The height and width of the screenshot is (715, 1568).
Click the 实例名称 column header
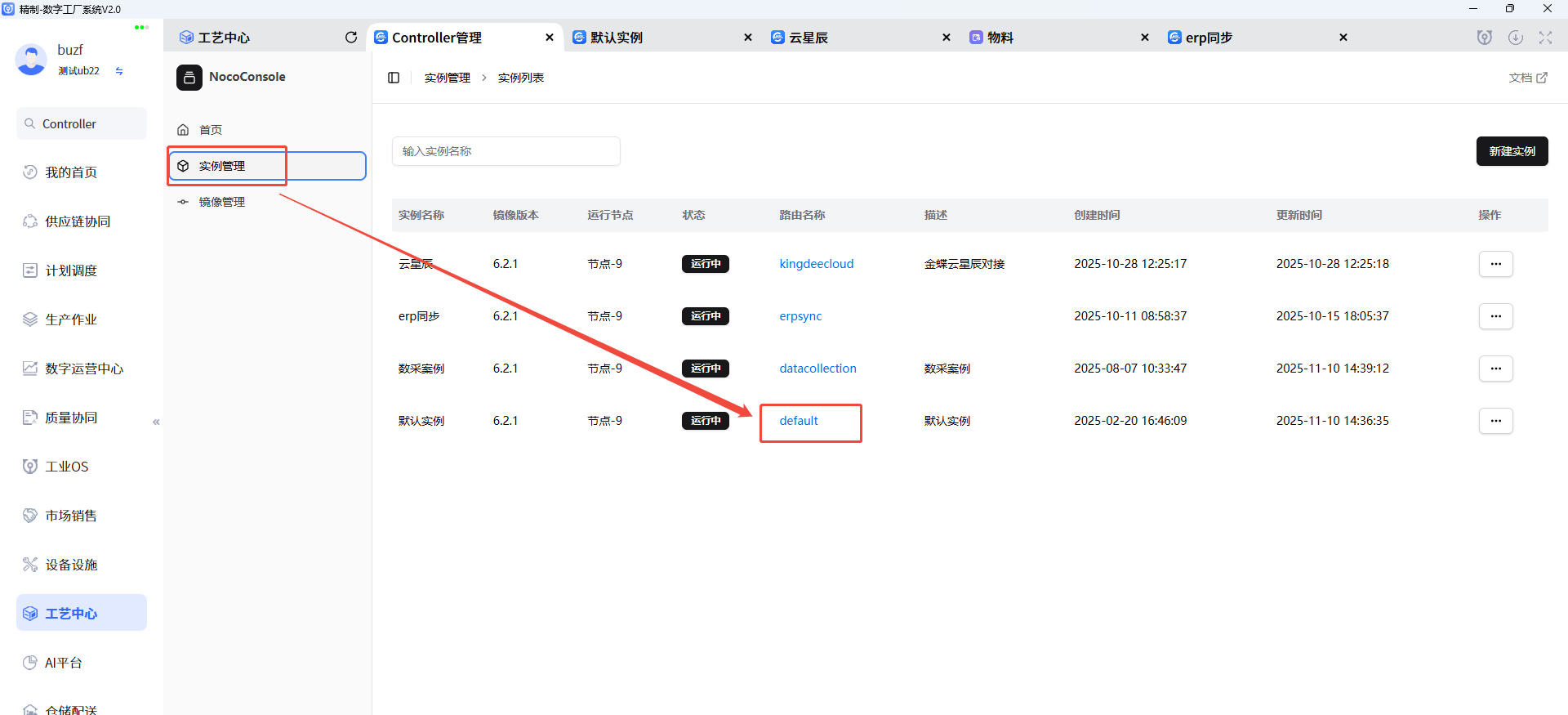pyautogui.click(x=421, y=215)
